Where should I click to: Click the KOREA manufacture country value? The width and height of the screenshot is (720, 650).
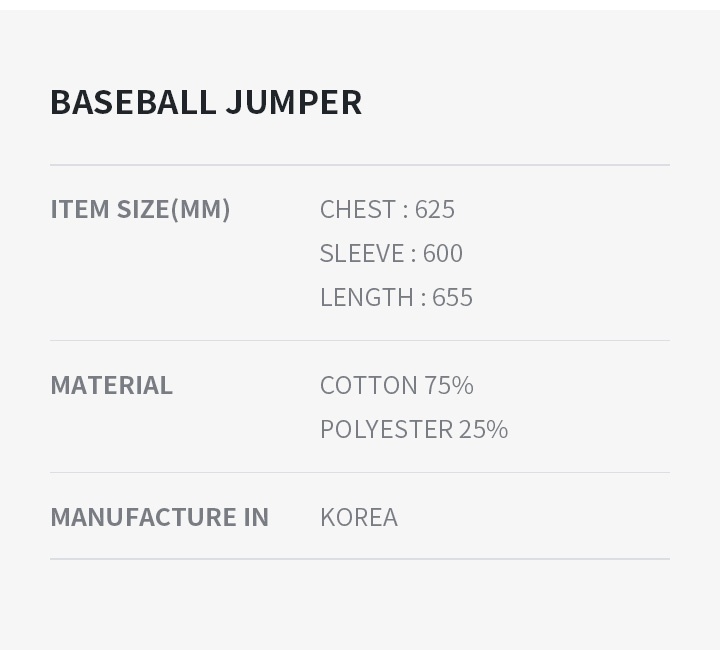(x=359, y=517)
